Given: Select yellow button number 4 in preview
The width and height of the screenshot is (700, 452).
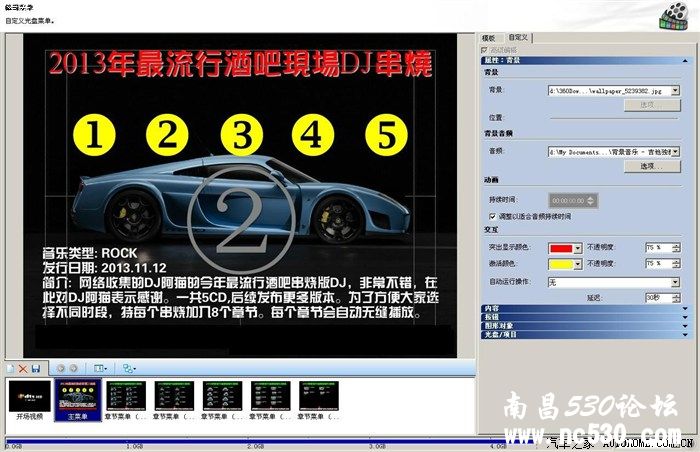Looking at the screenshot, I should tap(313, 135).
